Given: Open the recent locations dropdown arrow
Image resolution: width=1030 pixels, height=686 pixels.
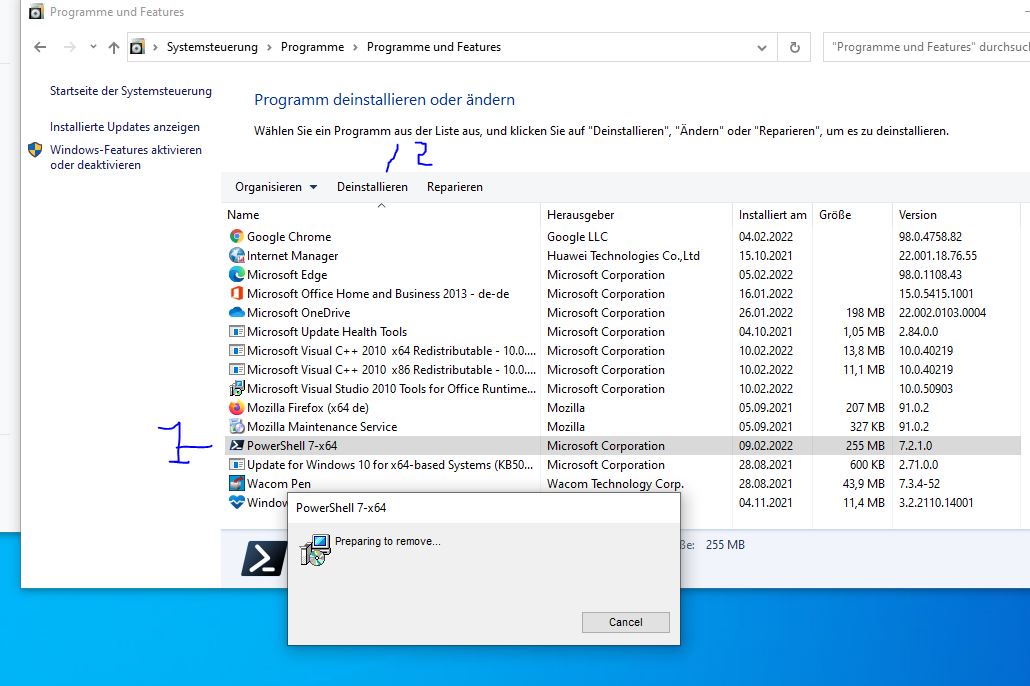Looking at the screenshot, I should click(93, 47).
